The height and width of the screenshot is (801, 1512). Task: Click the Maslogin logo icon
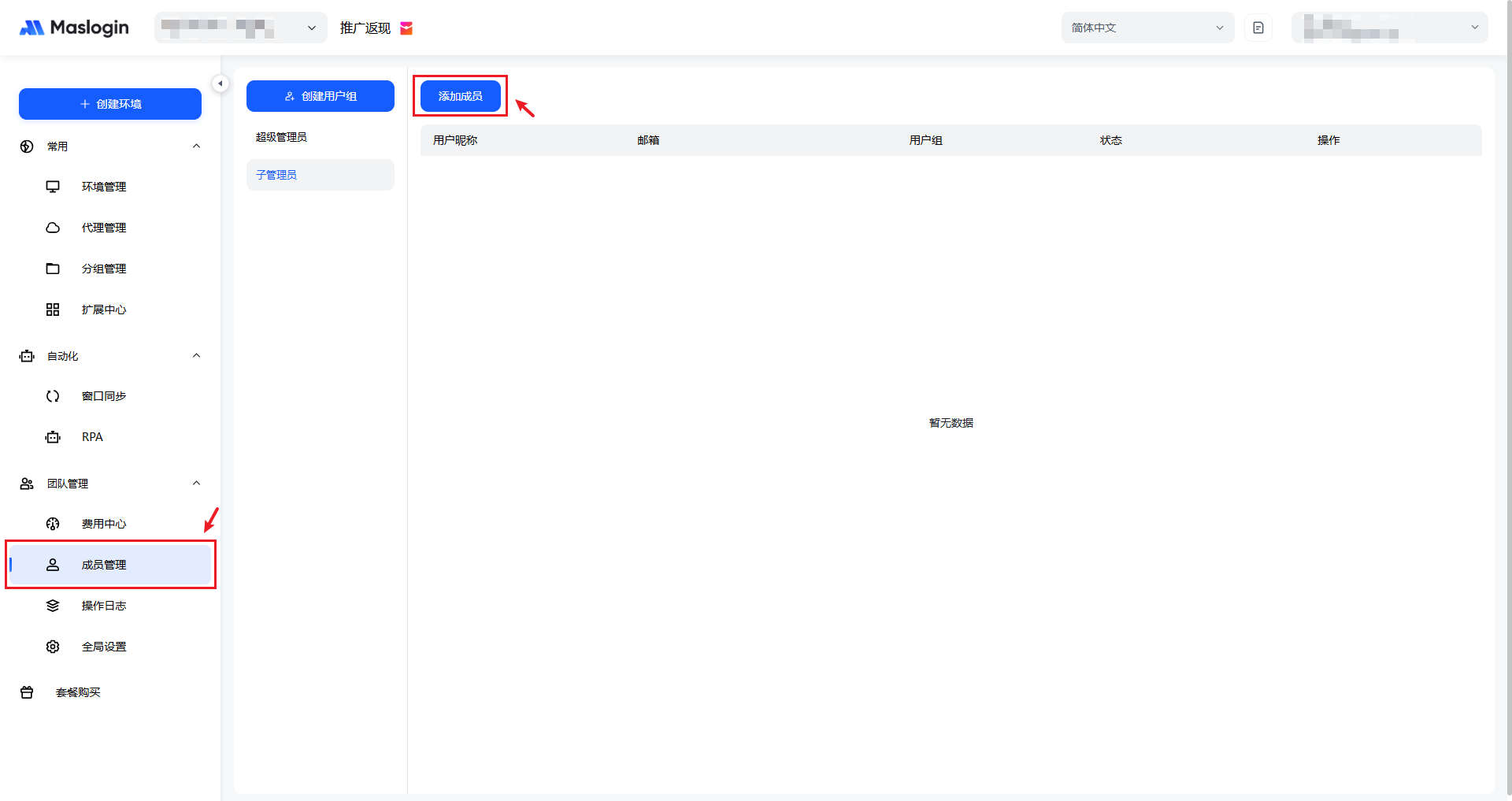coord(31,28)
